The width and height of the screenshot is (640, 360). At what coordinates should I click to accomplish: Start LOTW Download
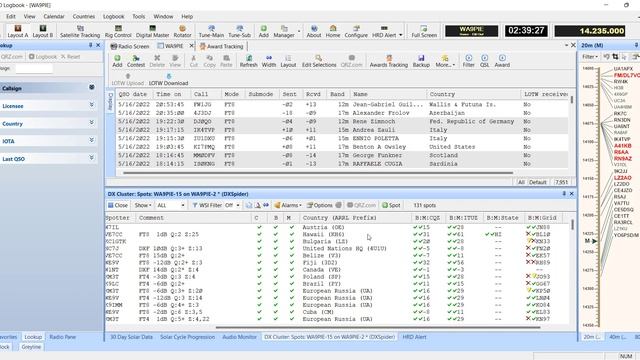(168, 80)
